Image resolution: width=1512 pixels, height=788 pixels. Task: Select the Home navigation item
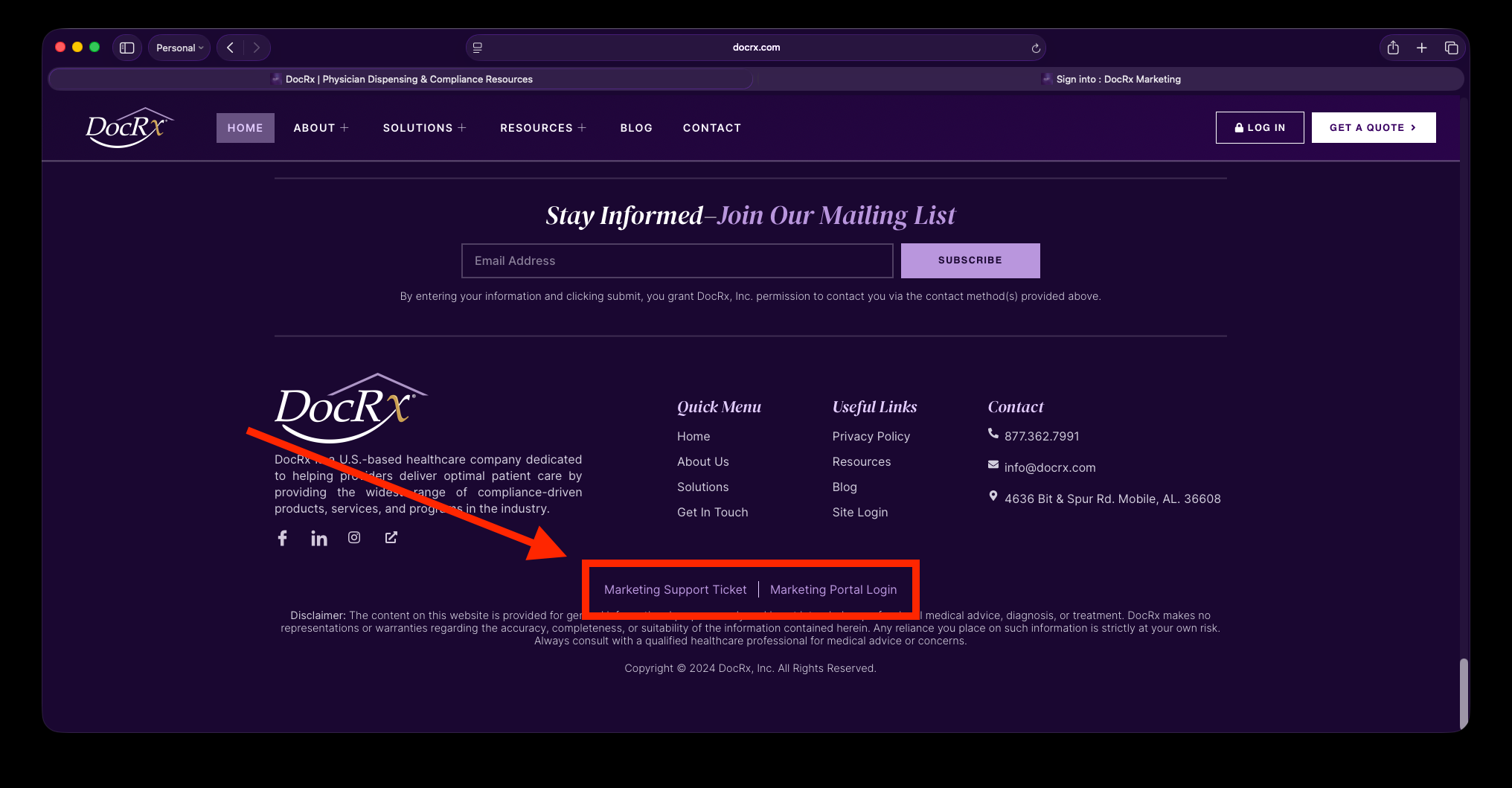click(246, 128)
